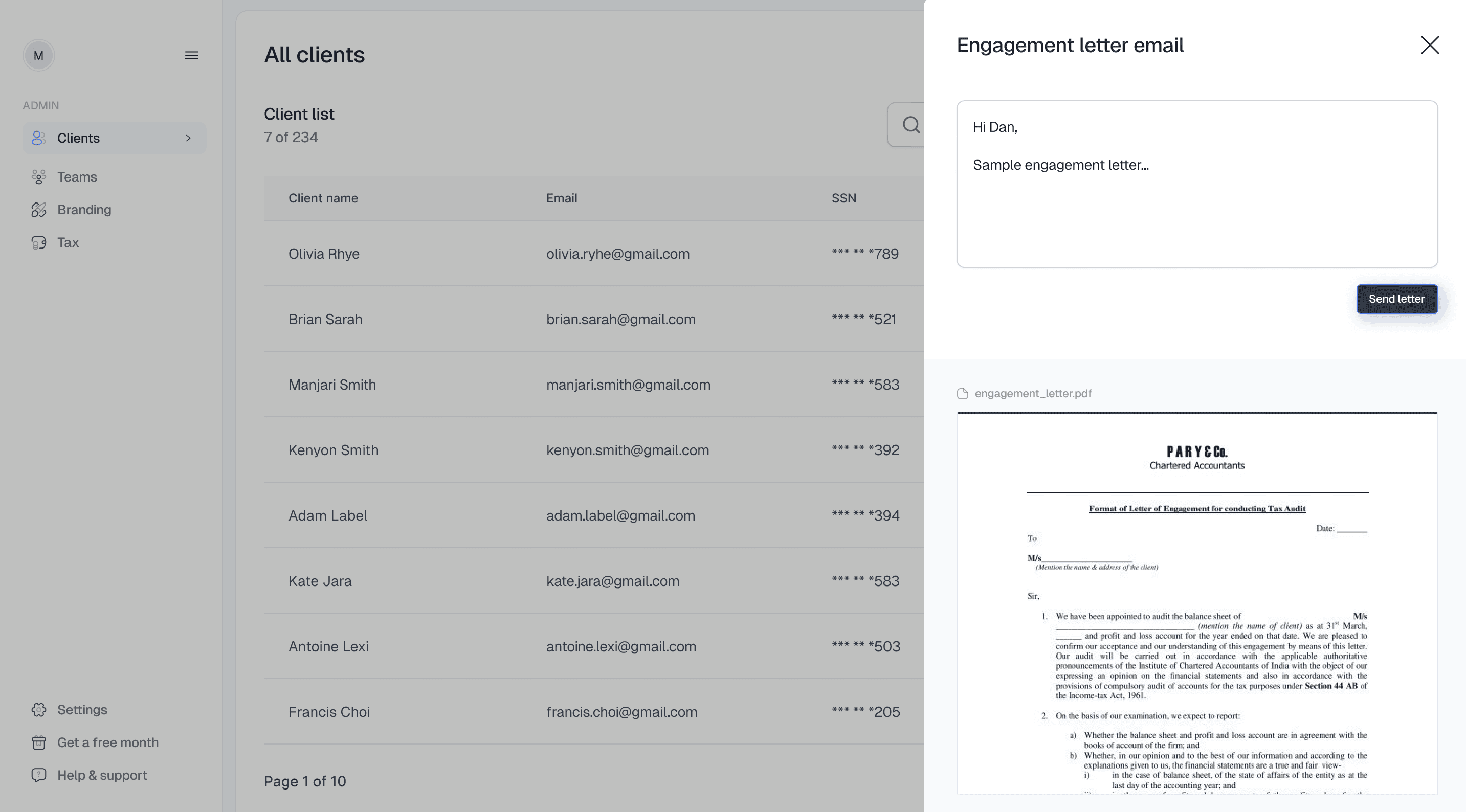Click email manjari.smith@gmail.com

pyautogui.click(x=628, y=385)
